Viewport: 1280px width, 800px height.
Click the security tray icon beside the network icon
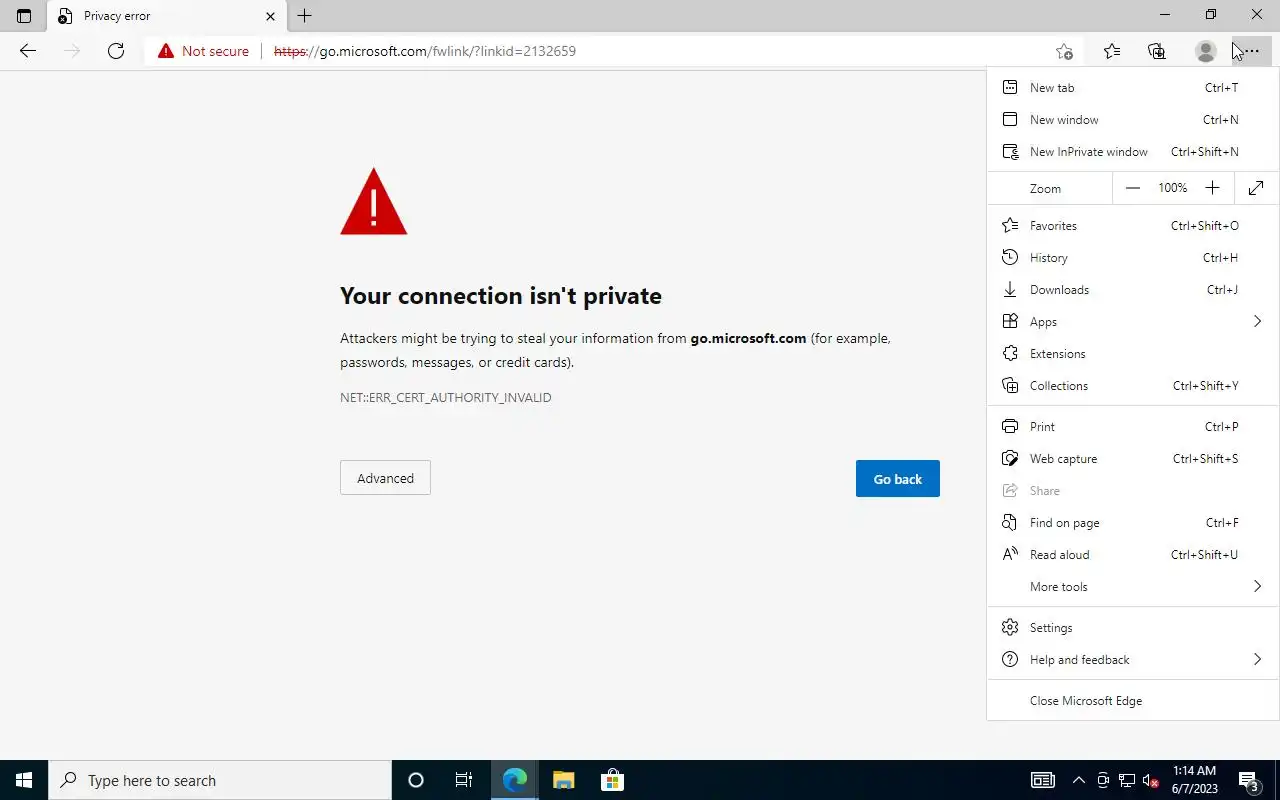pos(1103,780)
